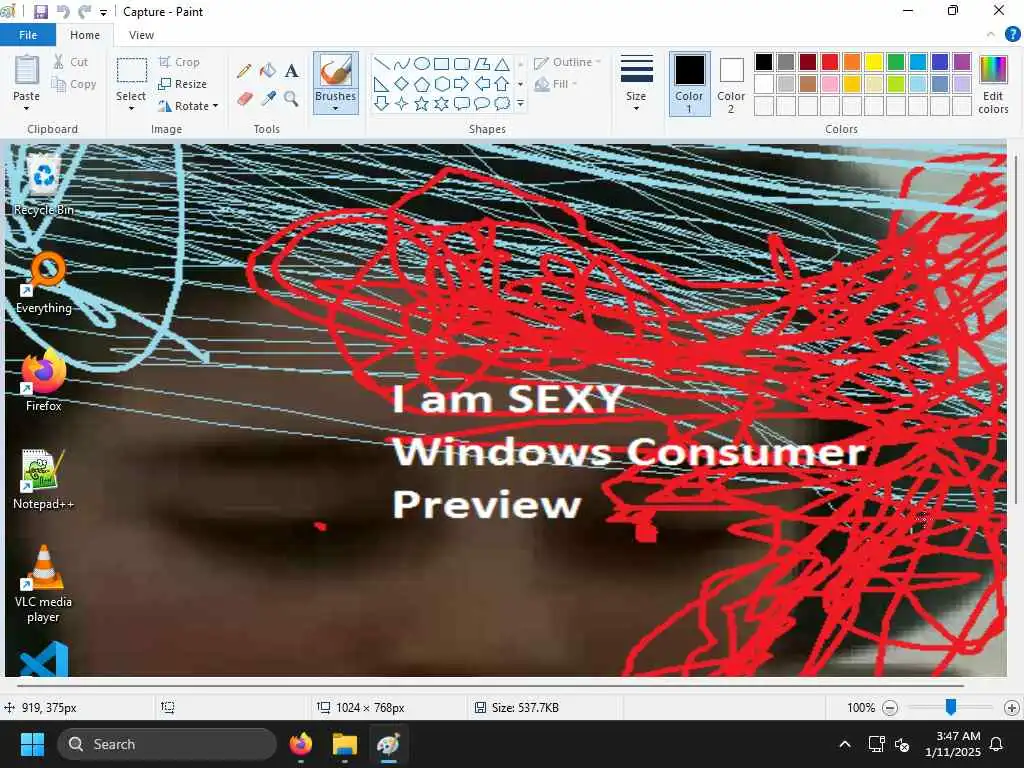Viewport: 1024px width, 768px height.
Task: Choose the Four-point star shape
Action: (x=402, y=103)
